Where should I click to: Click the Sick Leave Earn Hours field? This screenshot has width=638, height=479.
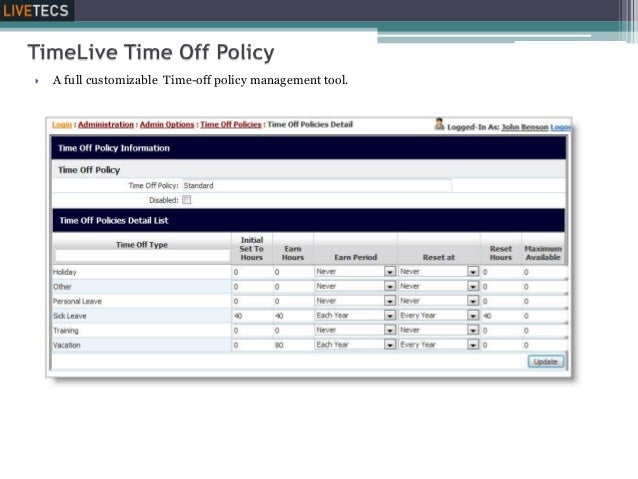pos(293,316)
